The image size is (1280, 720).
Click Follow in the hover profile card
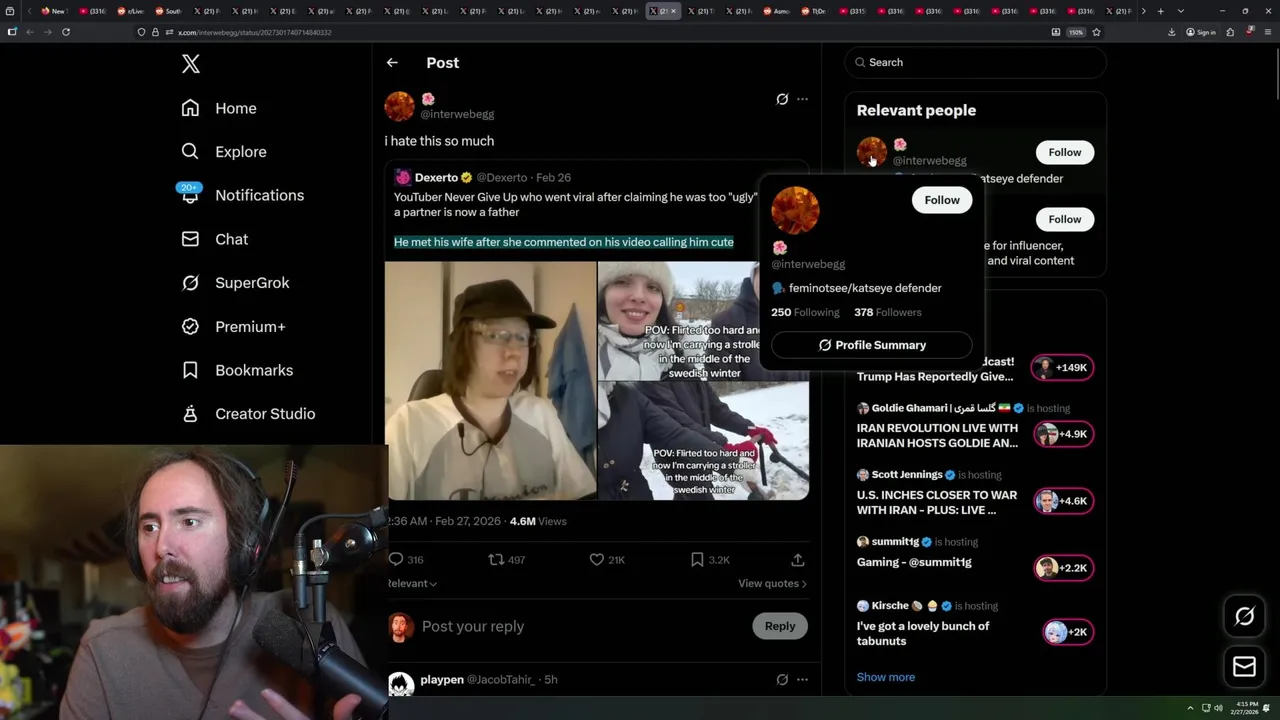pyautogui.click(x=942, y=200)
